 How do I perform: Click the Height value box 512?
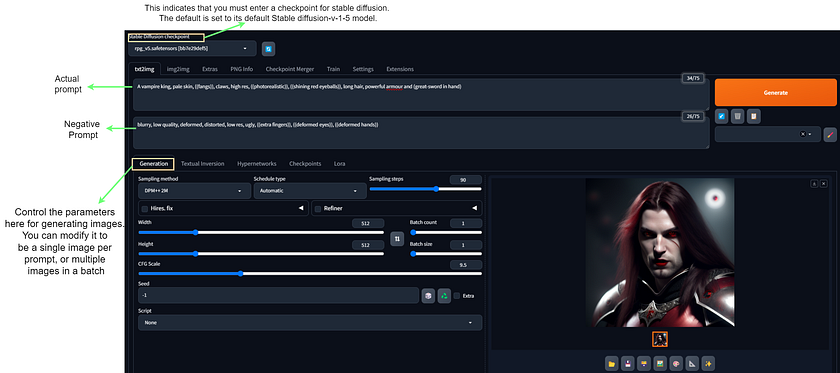(x=368, y=245)
